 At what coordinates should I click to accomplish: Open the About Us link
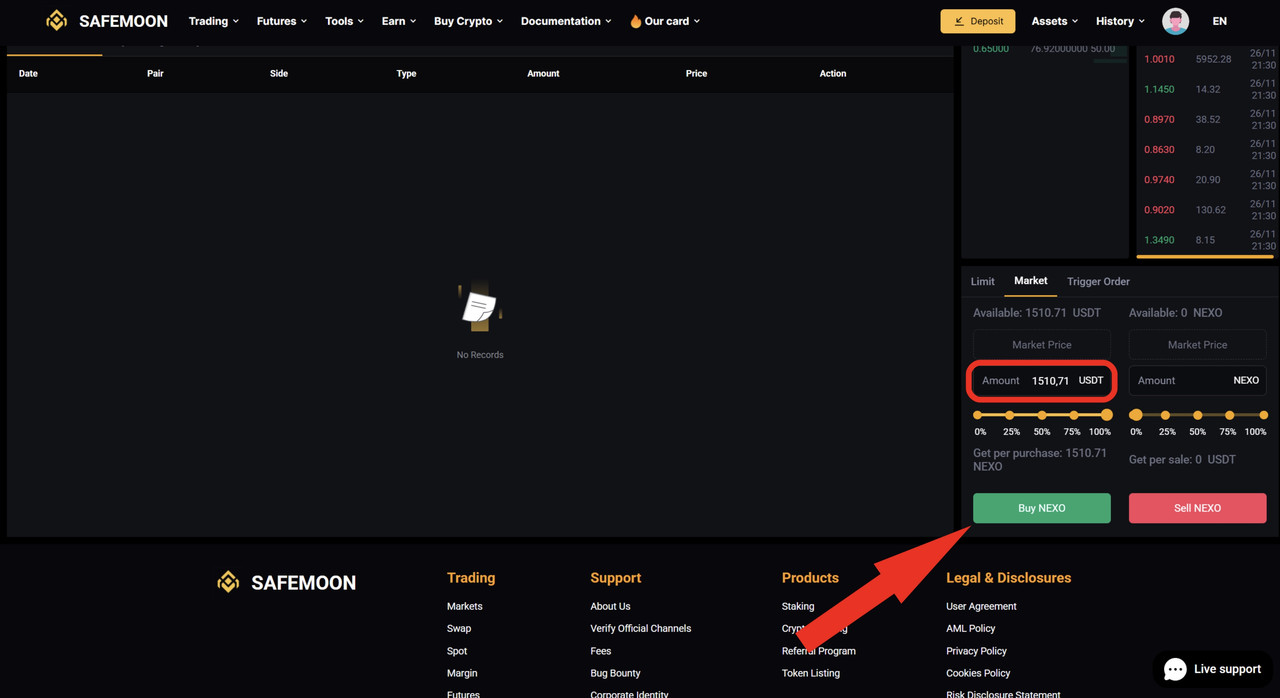pyautogui.click(x=610, y=607)
